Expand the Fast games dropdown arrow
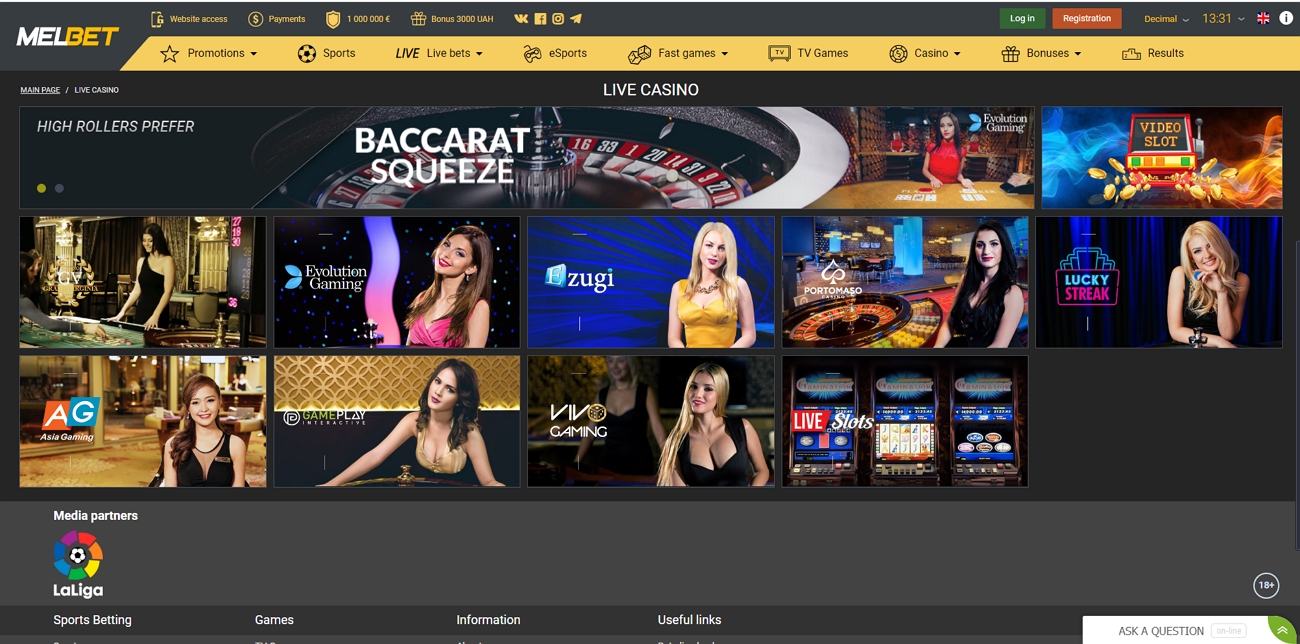The image size is (1300, 644). [x=724, y=54]
